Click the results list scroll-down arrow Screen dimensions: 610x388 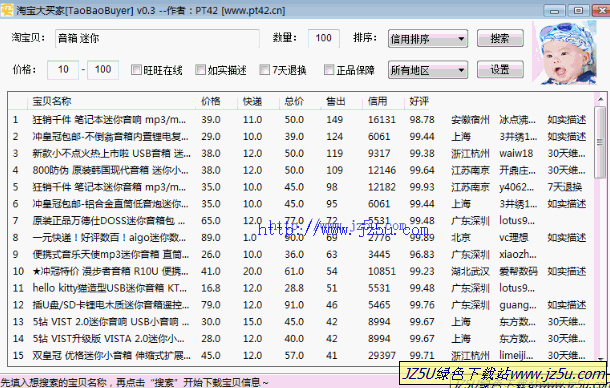[601, 358]
